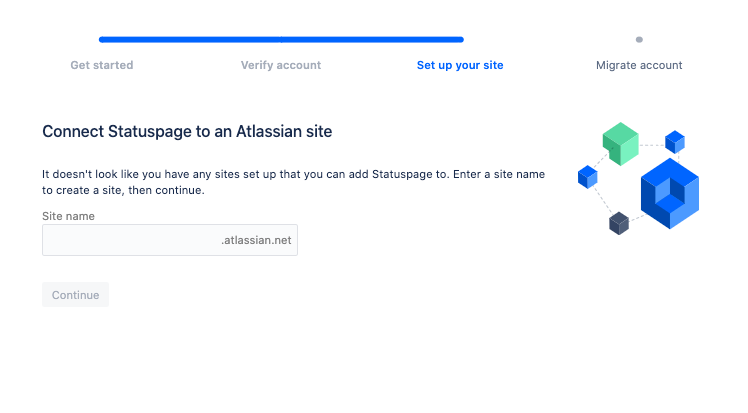Click the Connect Statuspage to an Atlassian site heading
The width and height of the screenshot is (748, 413).
tap(187, 131)
